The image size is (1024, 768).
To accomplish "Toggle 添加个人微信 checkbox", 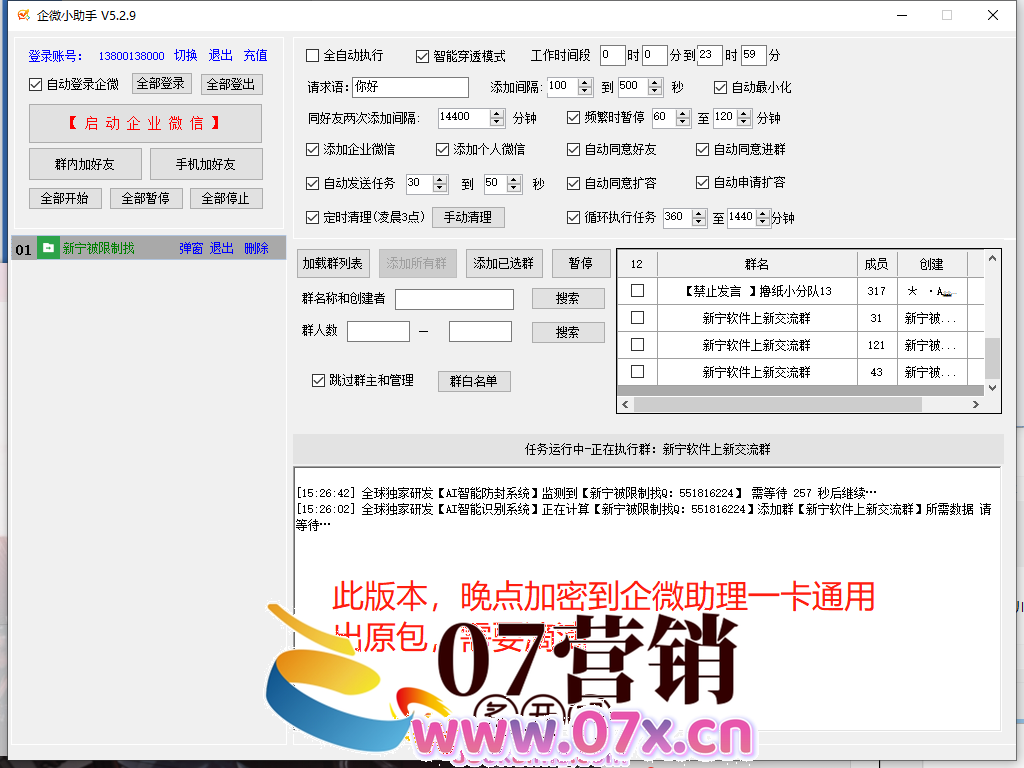I will (x=442, y=150).
